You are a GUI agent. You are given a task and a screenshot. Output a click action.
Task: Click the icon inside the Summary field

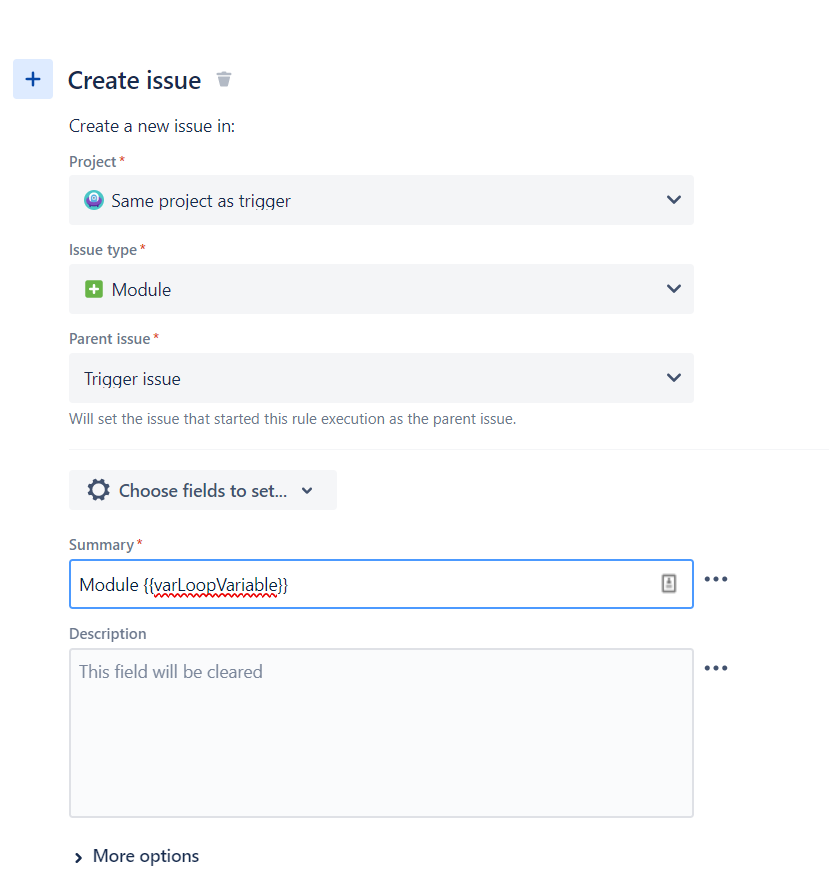click(668, 583)
